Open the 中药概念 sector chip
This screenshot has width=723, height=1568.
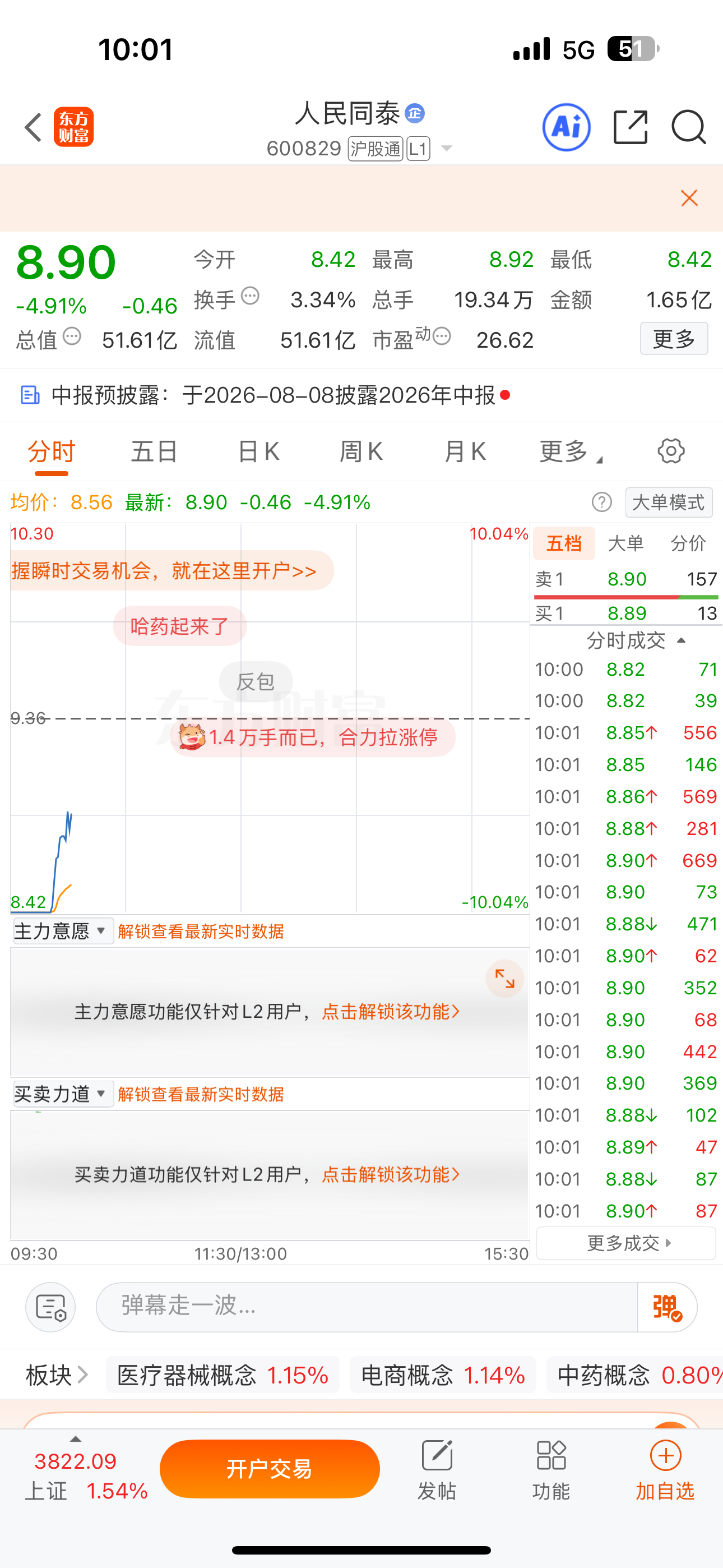[635, 1375]
